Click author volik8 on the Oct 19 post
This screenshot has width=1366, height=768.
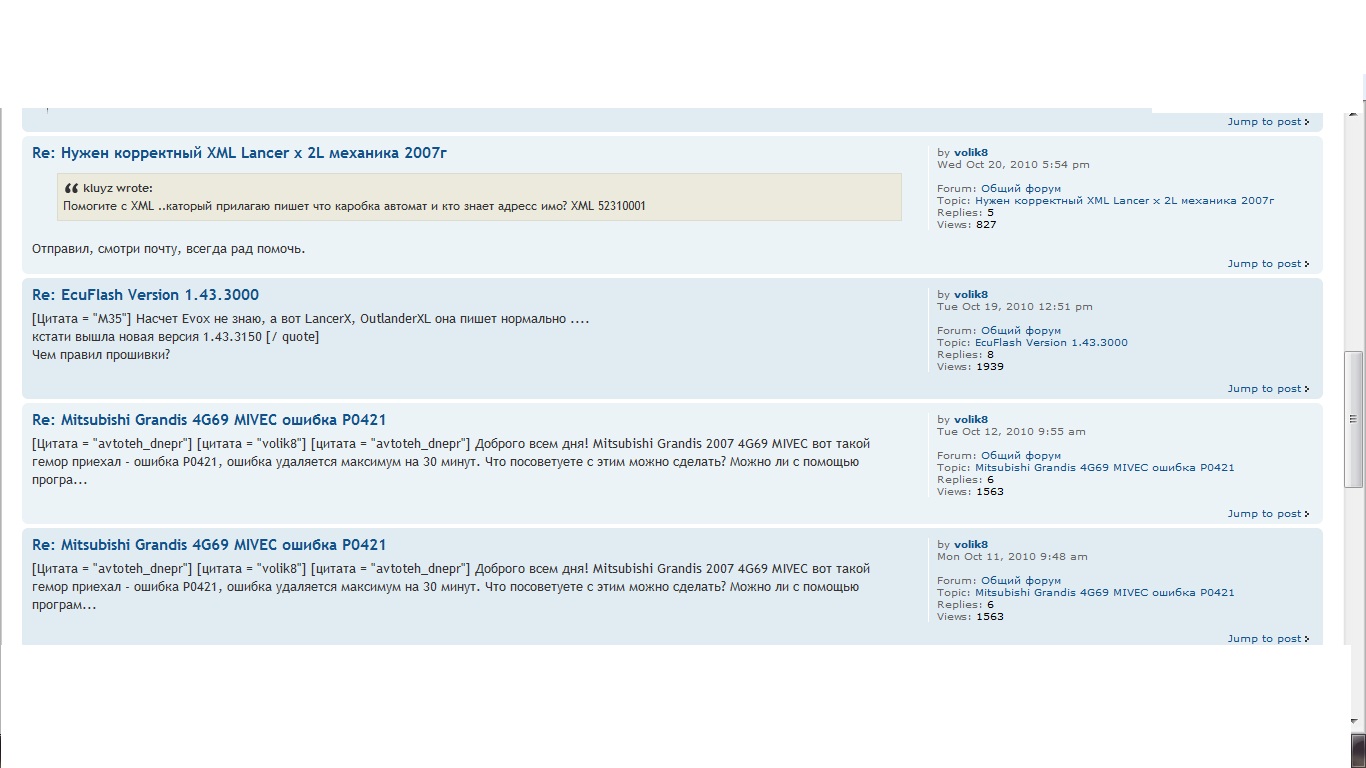coord(970,295)
